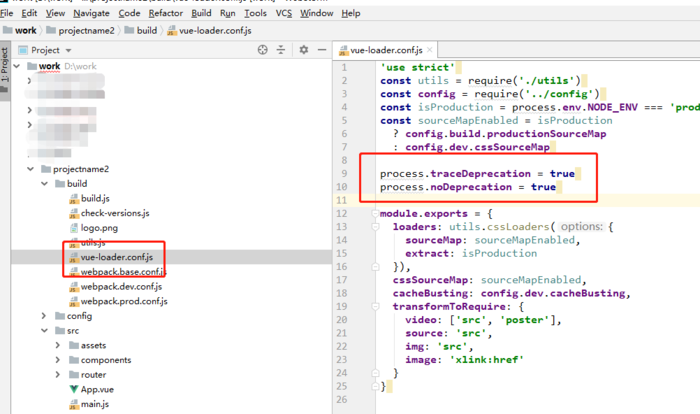This screenshot has width=700, height=414.
Task: Click the scroll from source target icon
Action: pos(262,50)
